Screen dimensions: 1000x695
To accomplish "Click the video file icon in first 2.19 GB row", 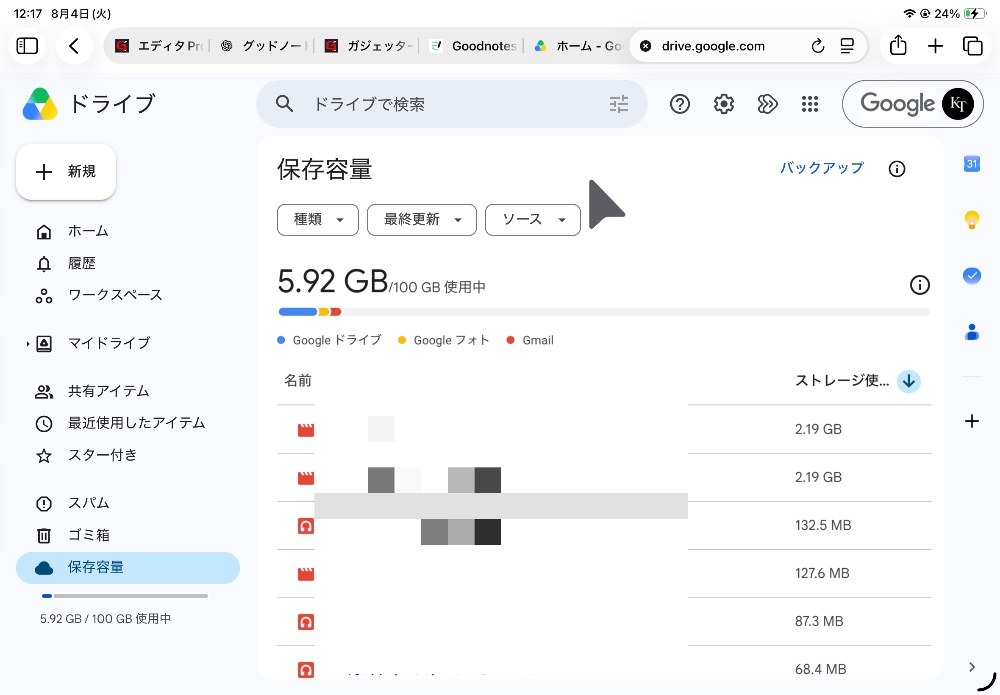I will [306, 430].
